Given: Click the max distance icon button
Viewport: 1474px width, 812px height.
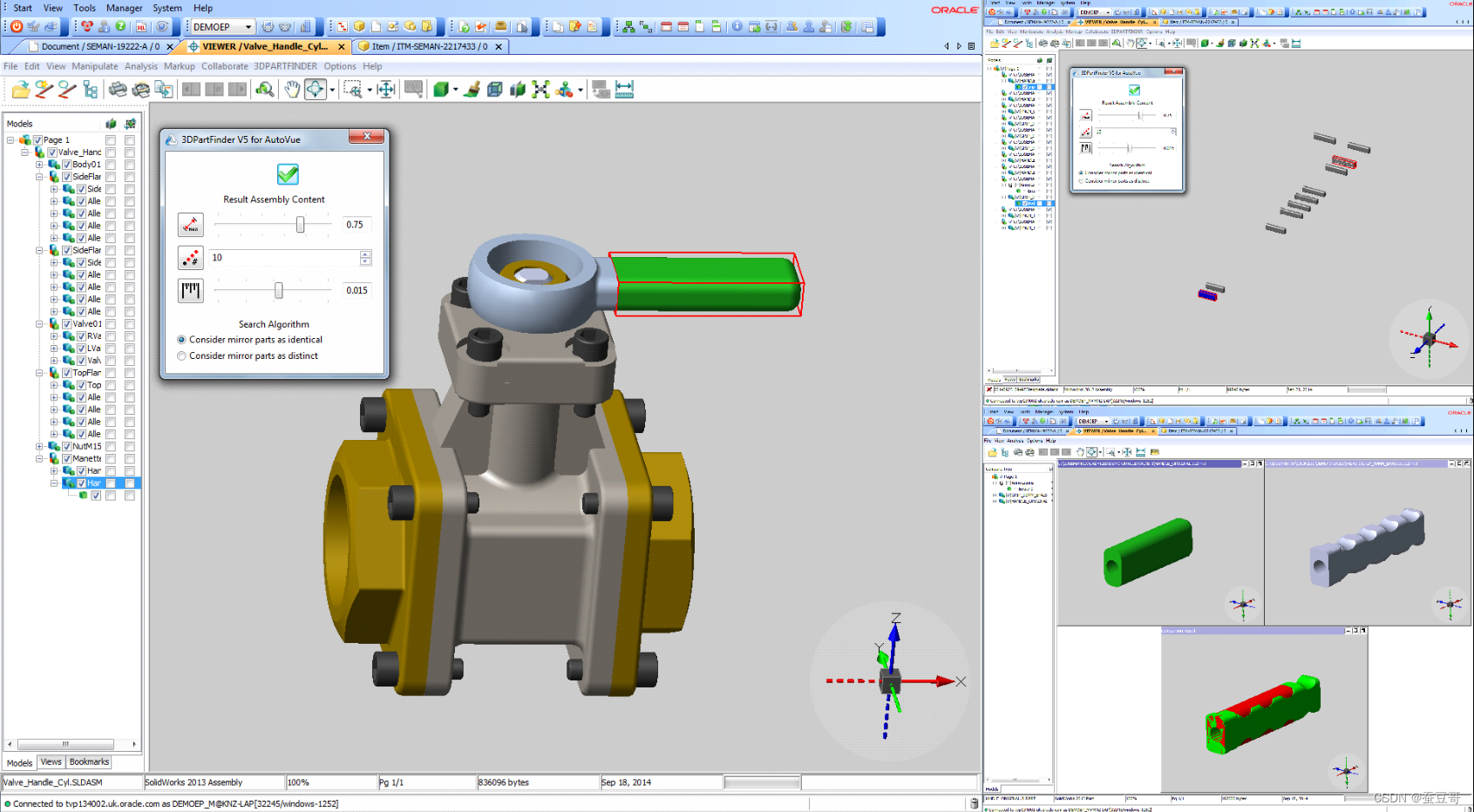Looking at the screenshot, I should pos(191,225).
